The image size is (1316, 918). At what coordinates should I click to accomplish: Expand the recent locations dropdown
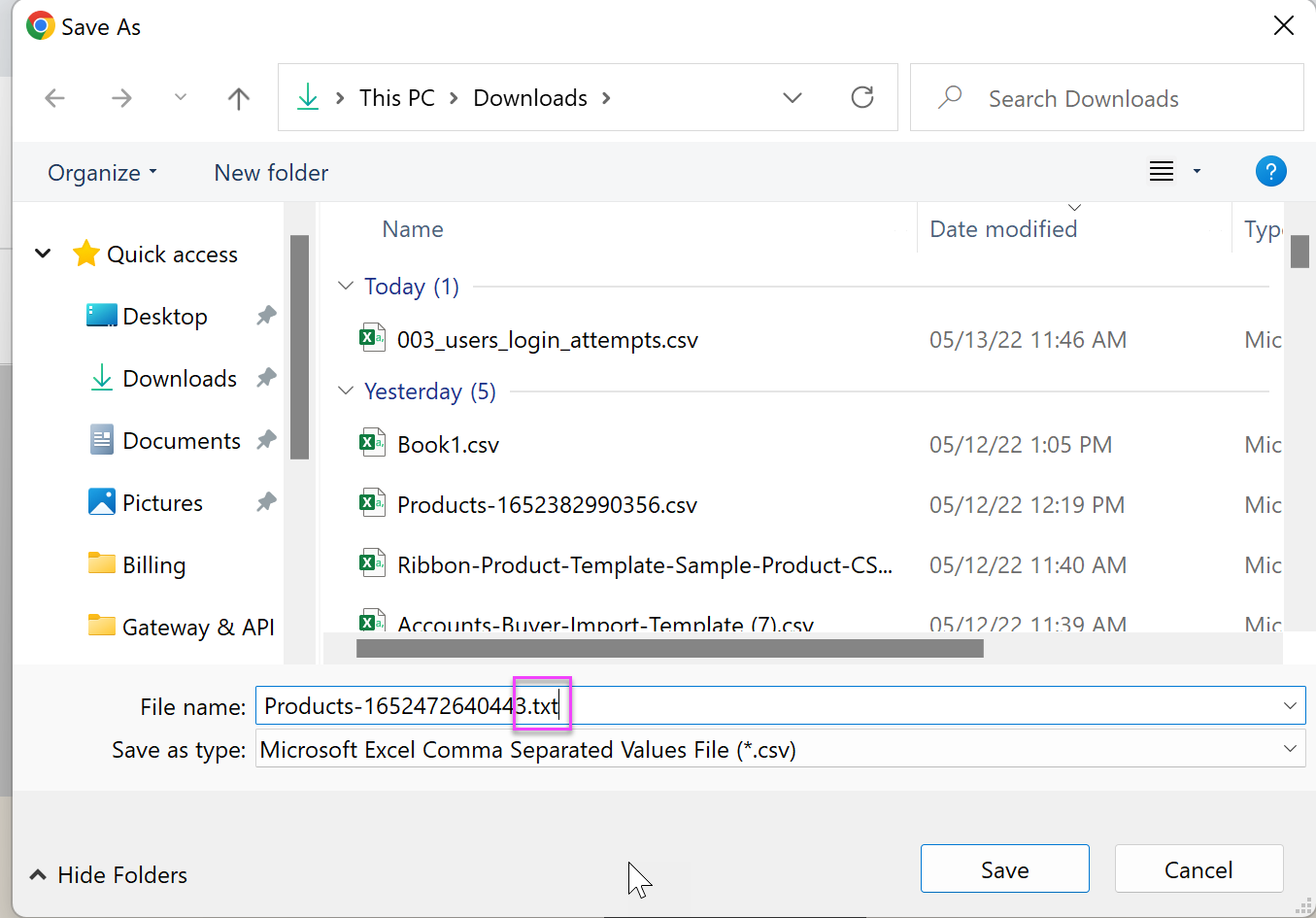pyautogui.click(x=180, y=98)
